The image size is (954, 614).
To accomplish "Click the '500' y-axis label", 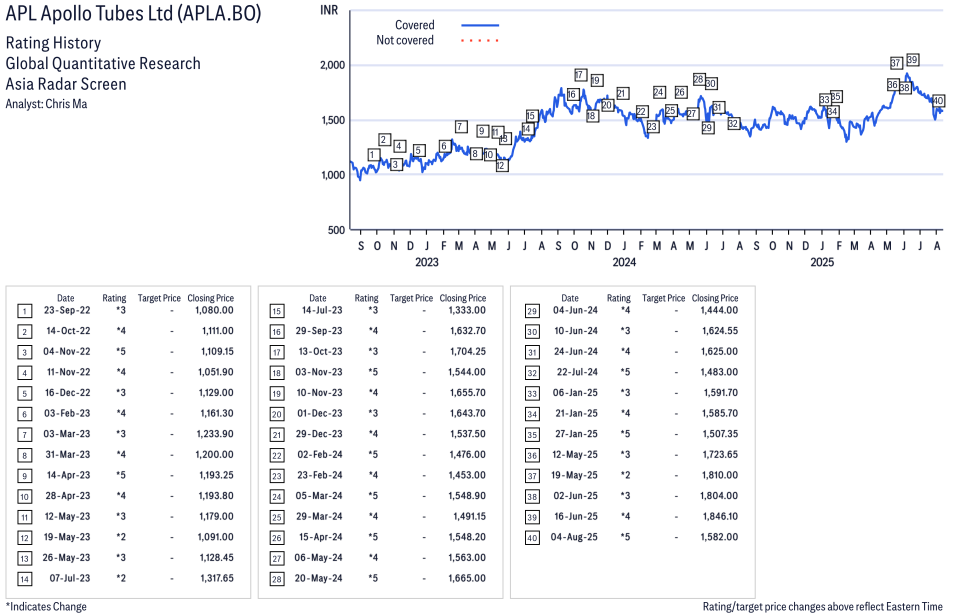I will [x=336, y=230].
